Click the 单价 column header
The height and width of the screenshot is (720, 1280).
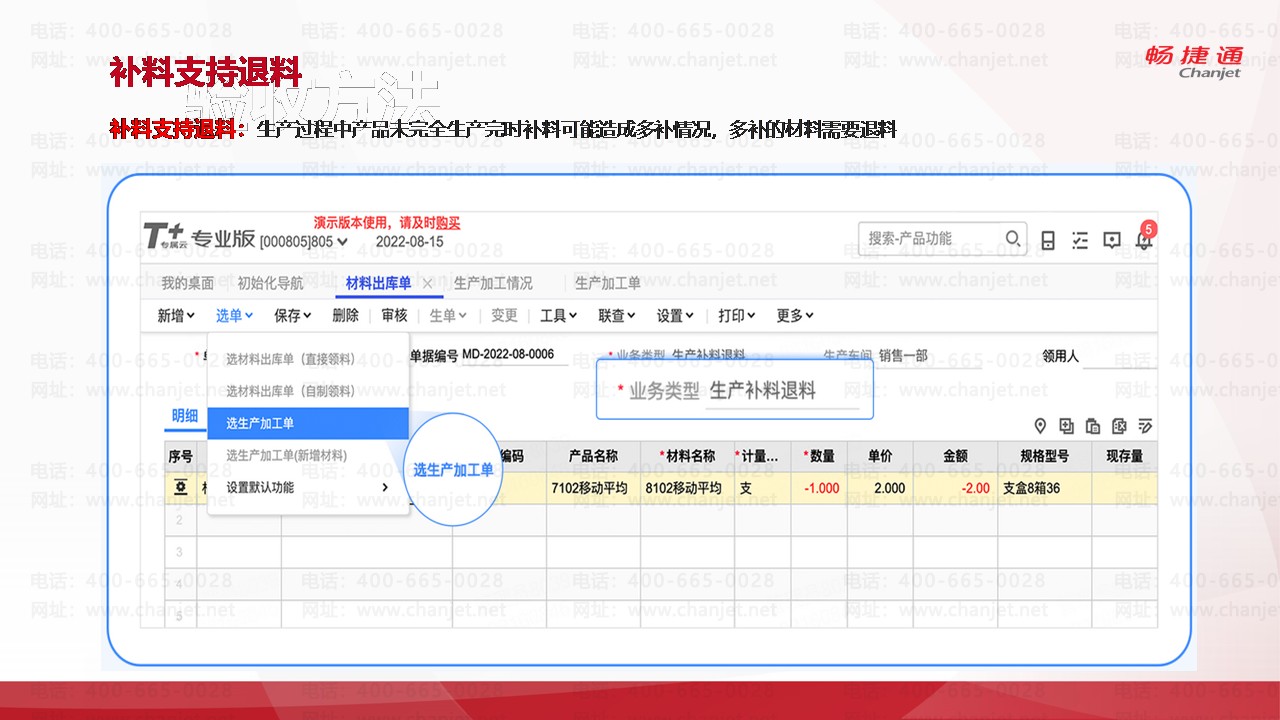878,456
